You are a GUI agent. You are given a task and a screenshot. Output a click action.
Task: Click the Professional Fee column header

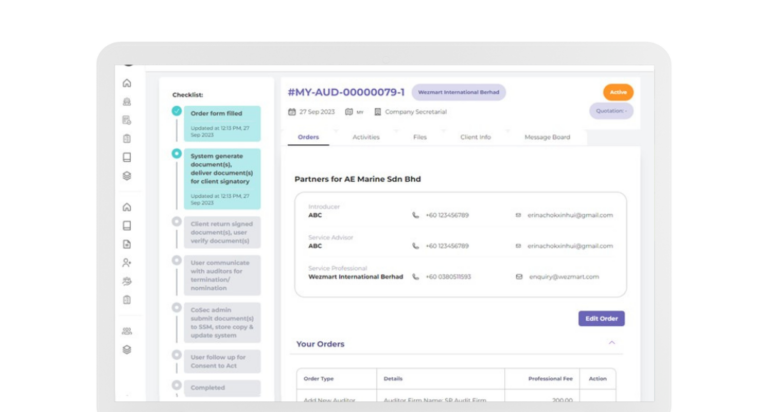550,379
